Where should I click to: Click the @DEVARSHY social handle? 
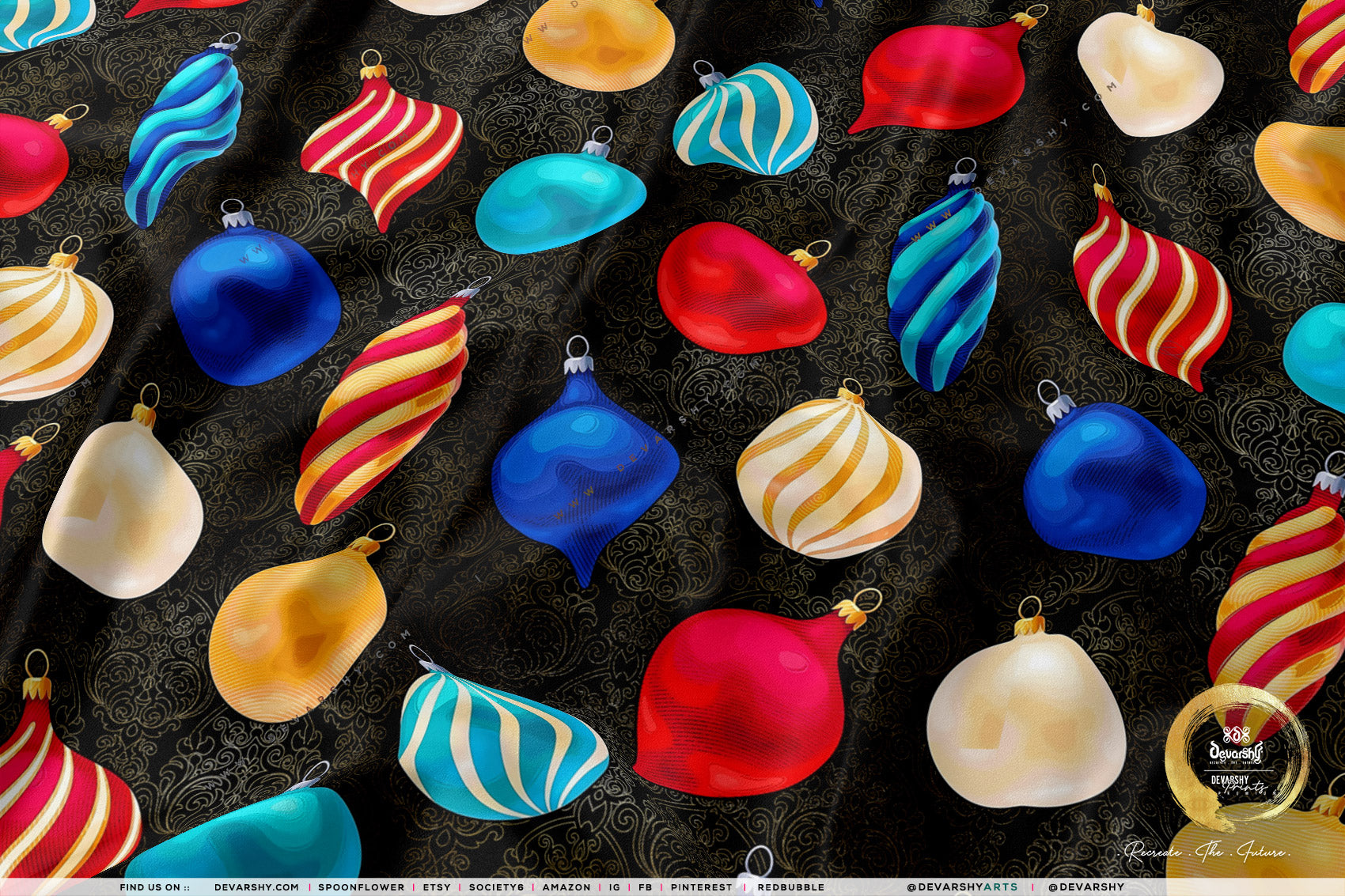pyautogui.click(x=1085, y=887)
